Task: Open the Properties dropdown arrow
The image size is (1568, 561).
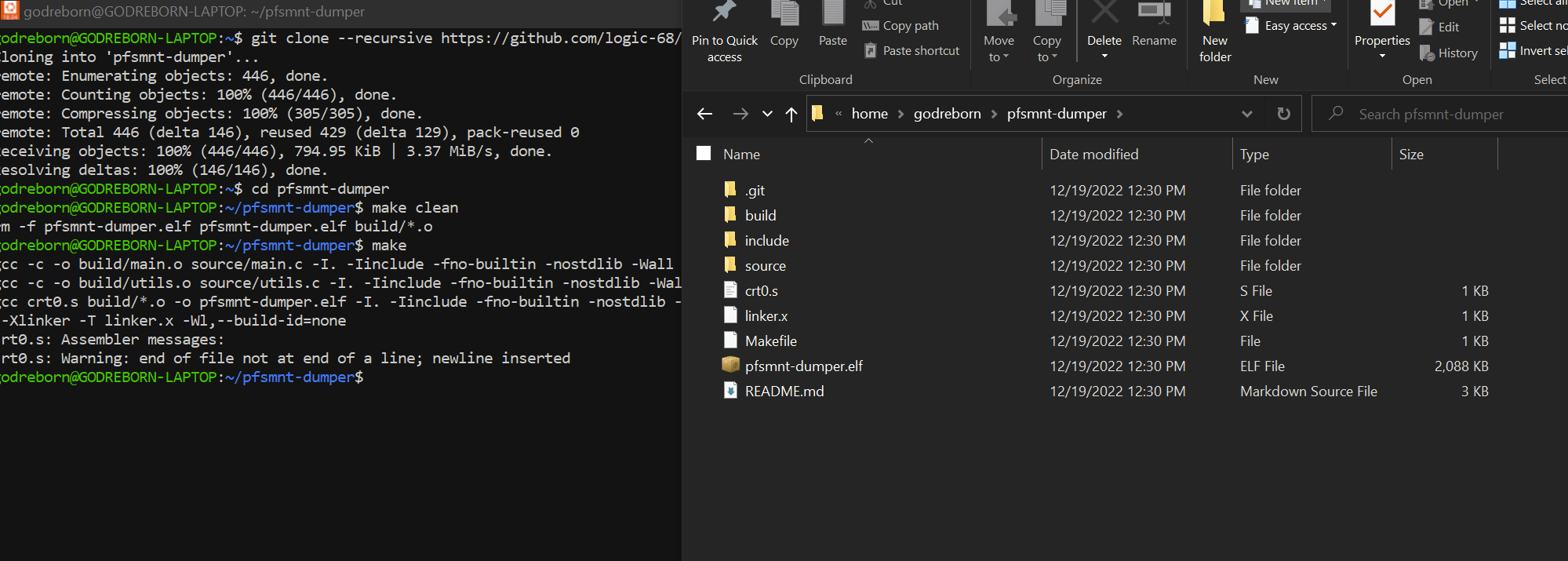Action: click(x=1382, y=56)
